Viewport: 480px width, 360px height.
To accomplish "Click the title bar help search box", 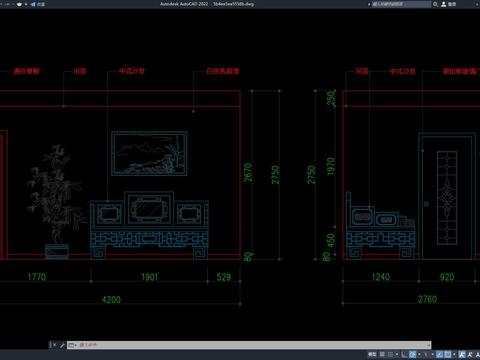I will (401, 4).
